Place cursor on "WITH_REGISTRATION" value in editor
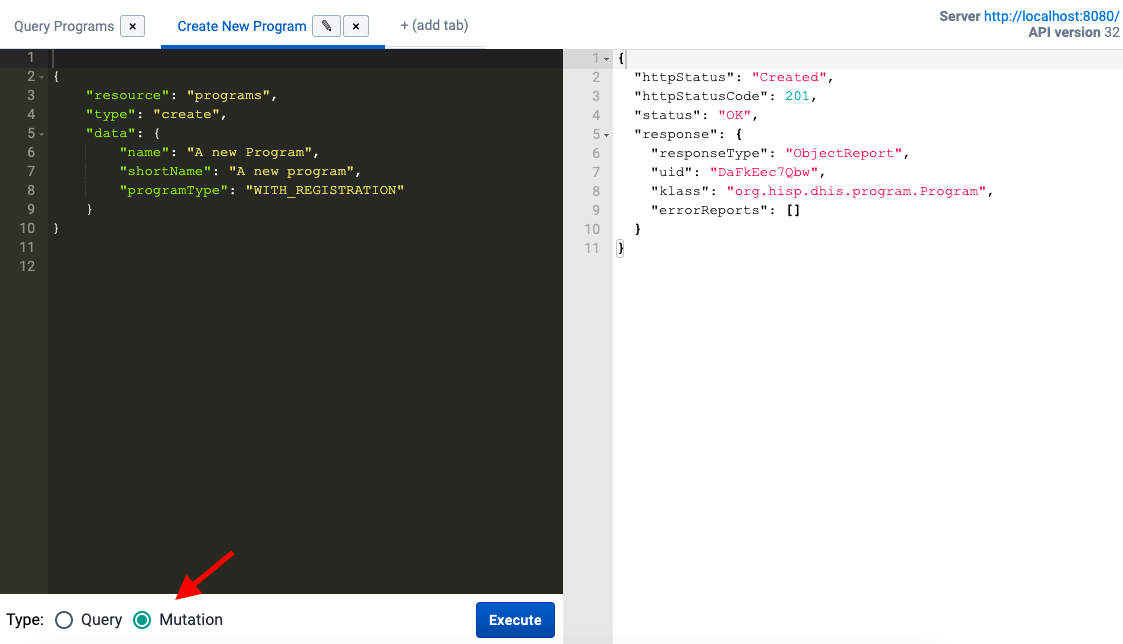 [x=324, y=190]
